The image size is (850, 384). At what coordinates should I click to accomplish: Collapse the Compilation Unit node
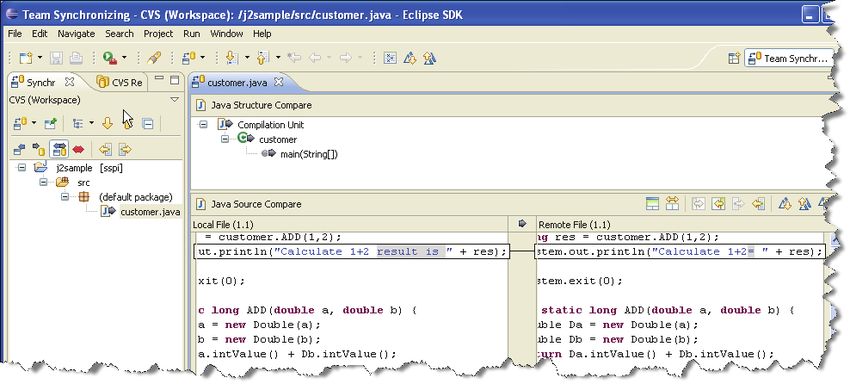pyautogui.click(x=203, y=125)
